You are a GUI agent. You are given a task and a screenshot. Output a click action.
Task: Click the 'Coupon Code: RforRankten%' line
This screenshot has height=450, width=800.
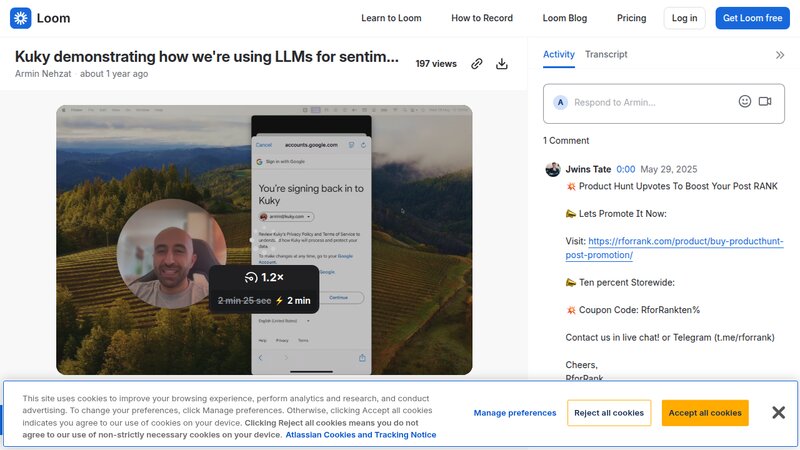[x=633, y=310]
